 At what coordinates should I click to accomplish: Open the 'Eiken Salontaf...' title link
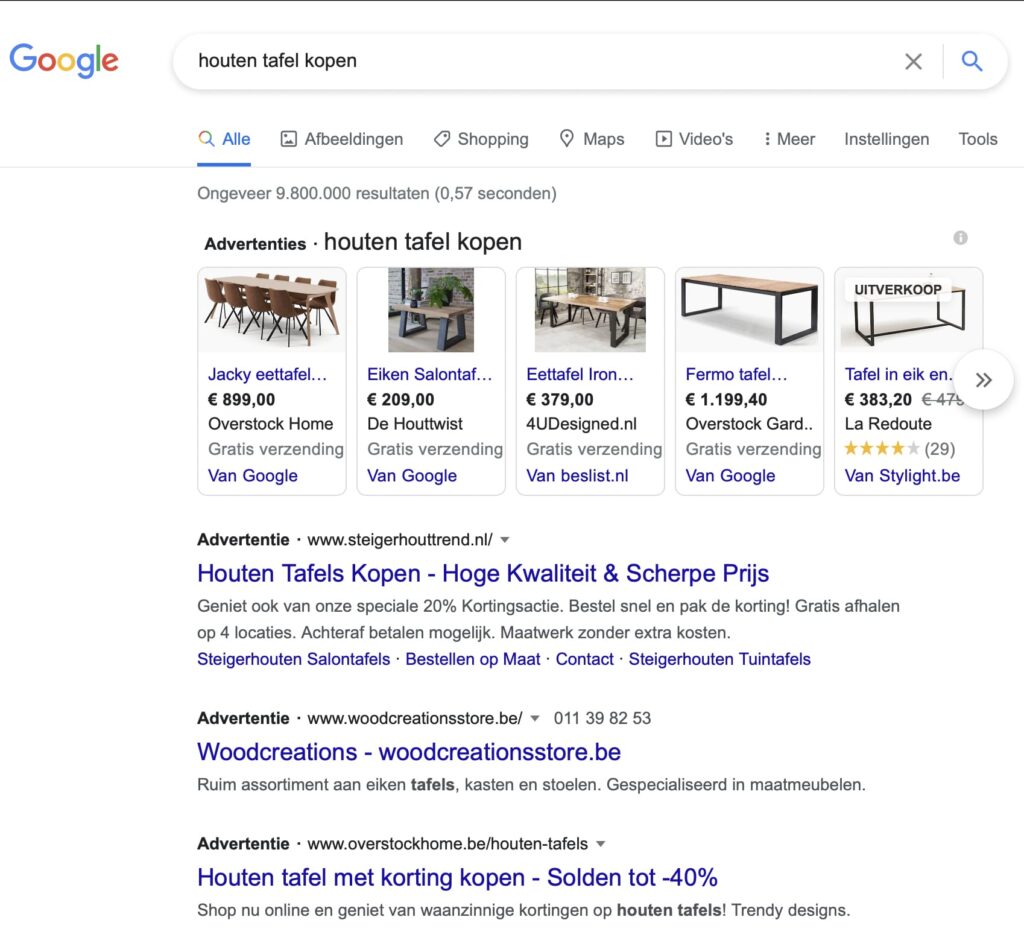[429, 374]
